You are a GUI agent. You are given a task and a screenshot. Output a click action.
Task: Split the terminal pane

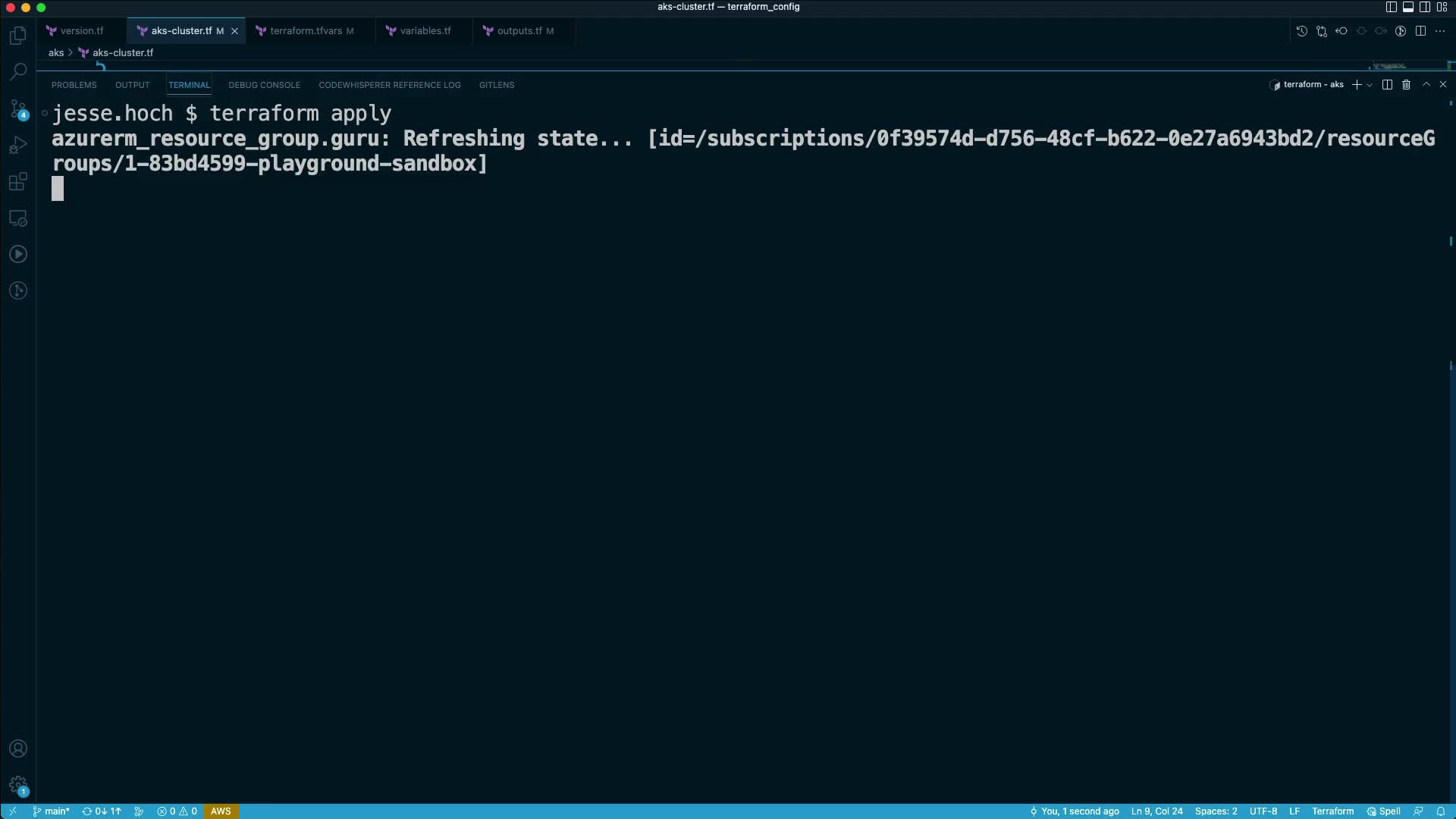coord(1387,85)
